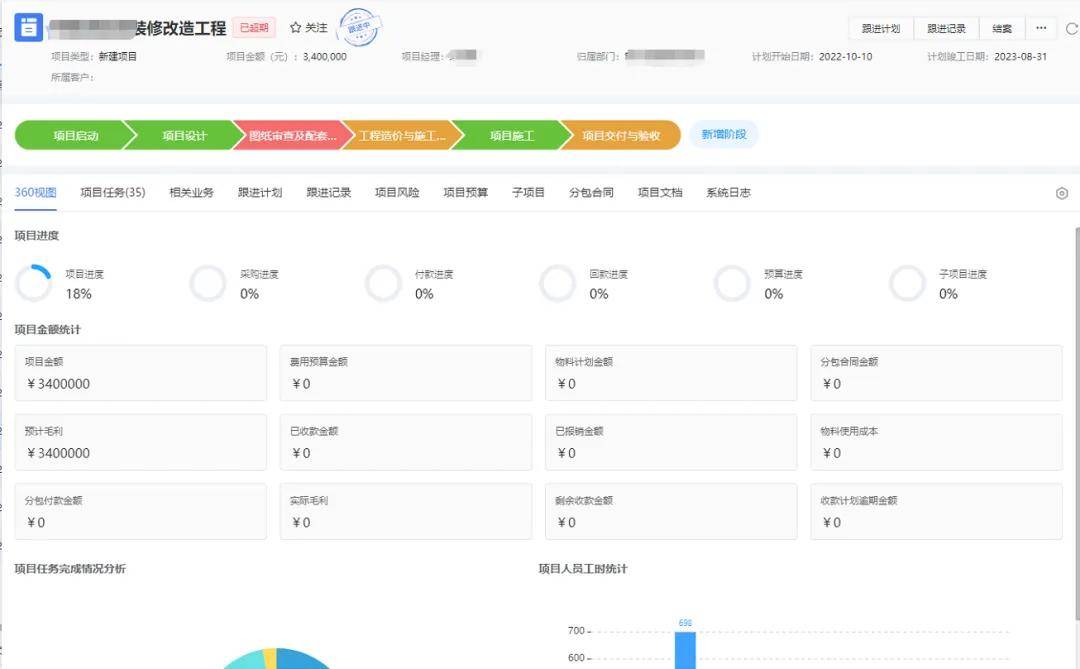Open the 分包合同 tab

[x=591, y=193]
